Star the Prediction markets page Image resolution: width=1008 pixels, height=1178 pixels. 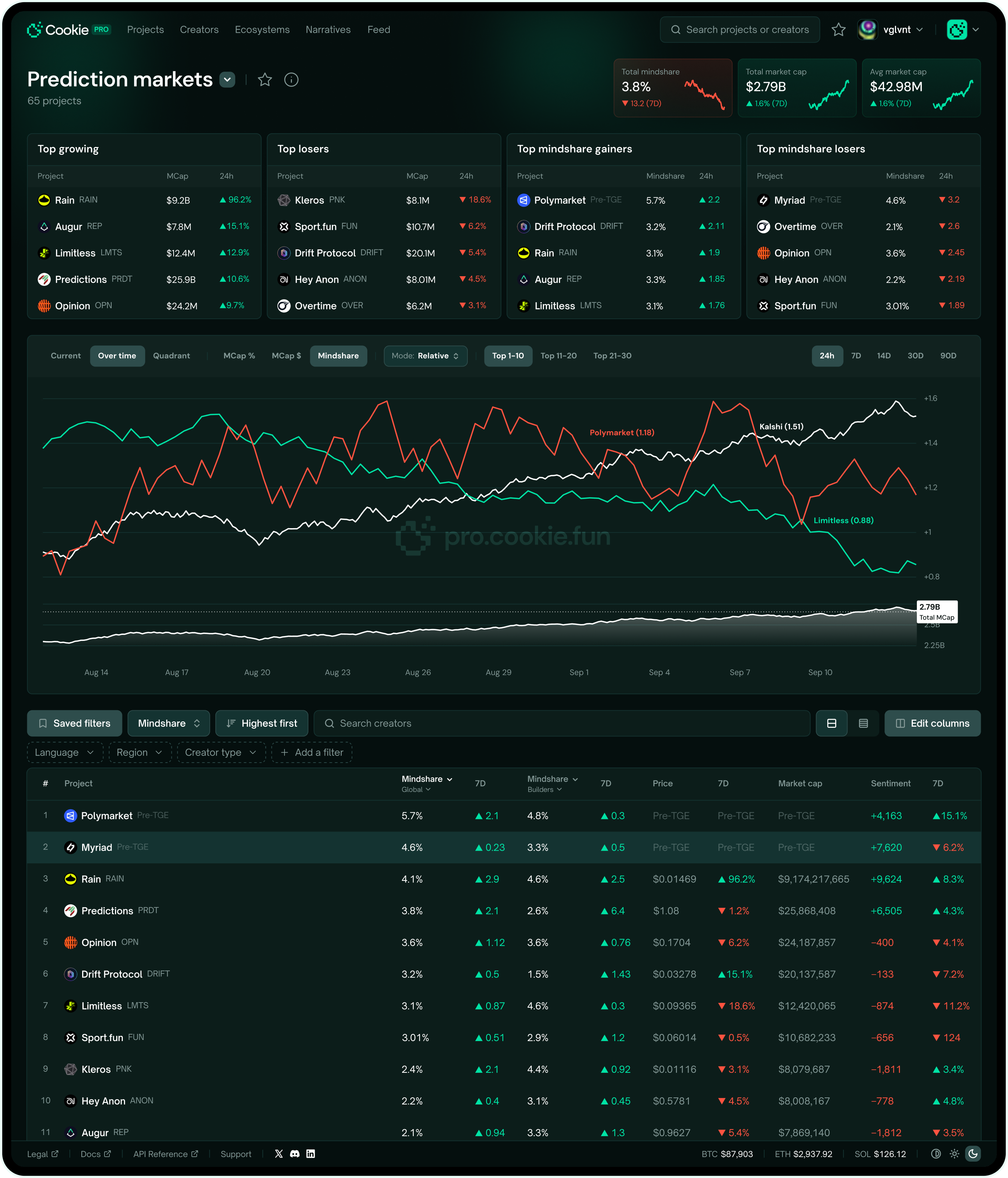[265, 80]
